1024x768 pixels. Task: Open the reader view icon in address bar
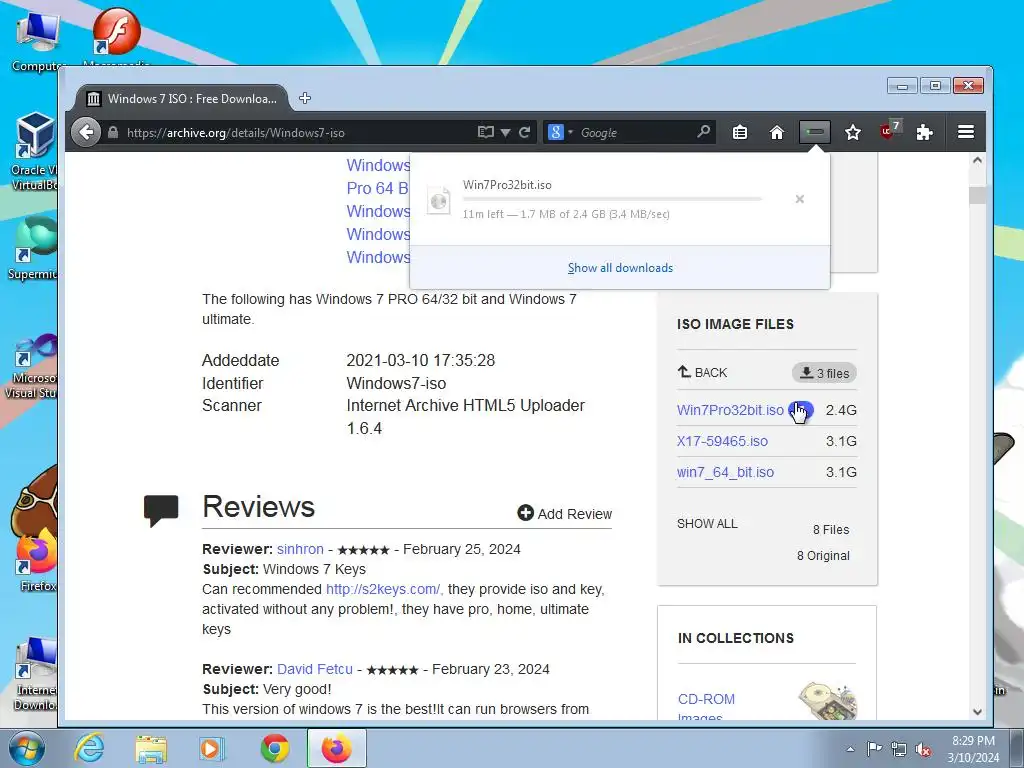pos(485,133)
